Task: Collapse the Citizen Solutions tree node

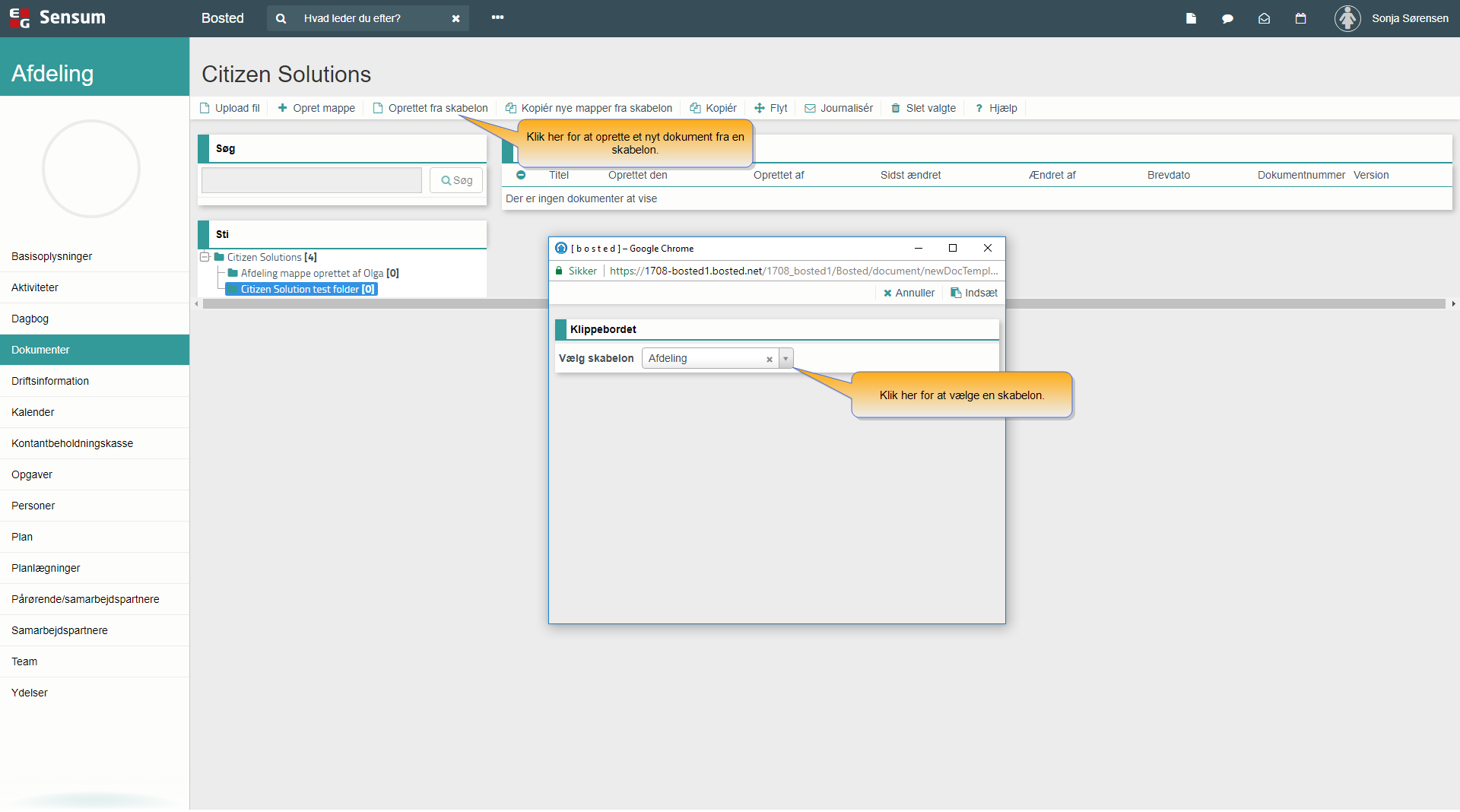Action: tap(205, 257)
